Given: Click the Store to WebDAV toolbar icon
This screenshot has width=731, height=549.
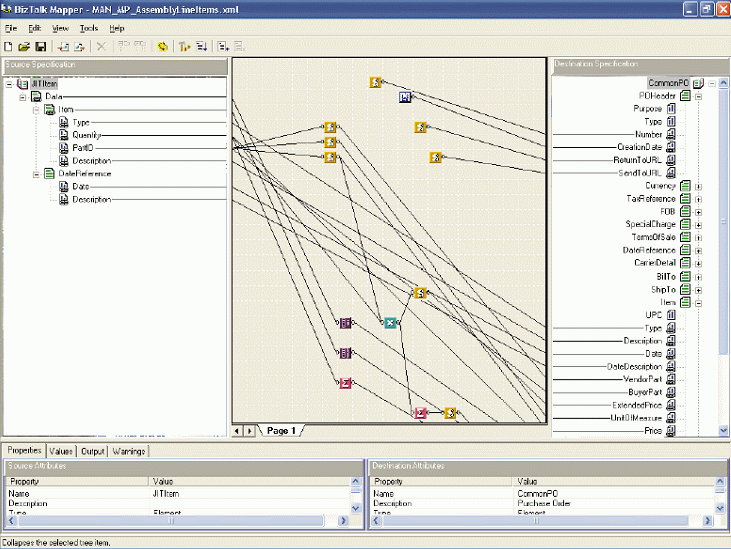Looking at the screenshot, I should [x=80, y=46].
